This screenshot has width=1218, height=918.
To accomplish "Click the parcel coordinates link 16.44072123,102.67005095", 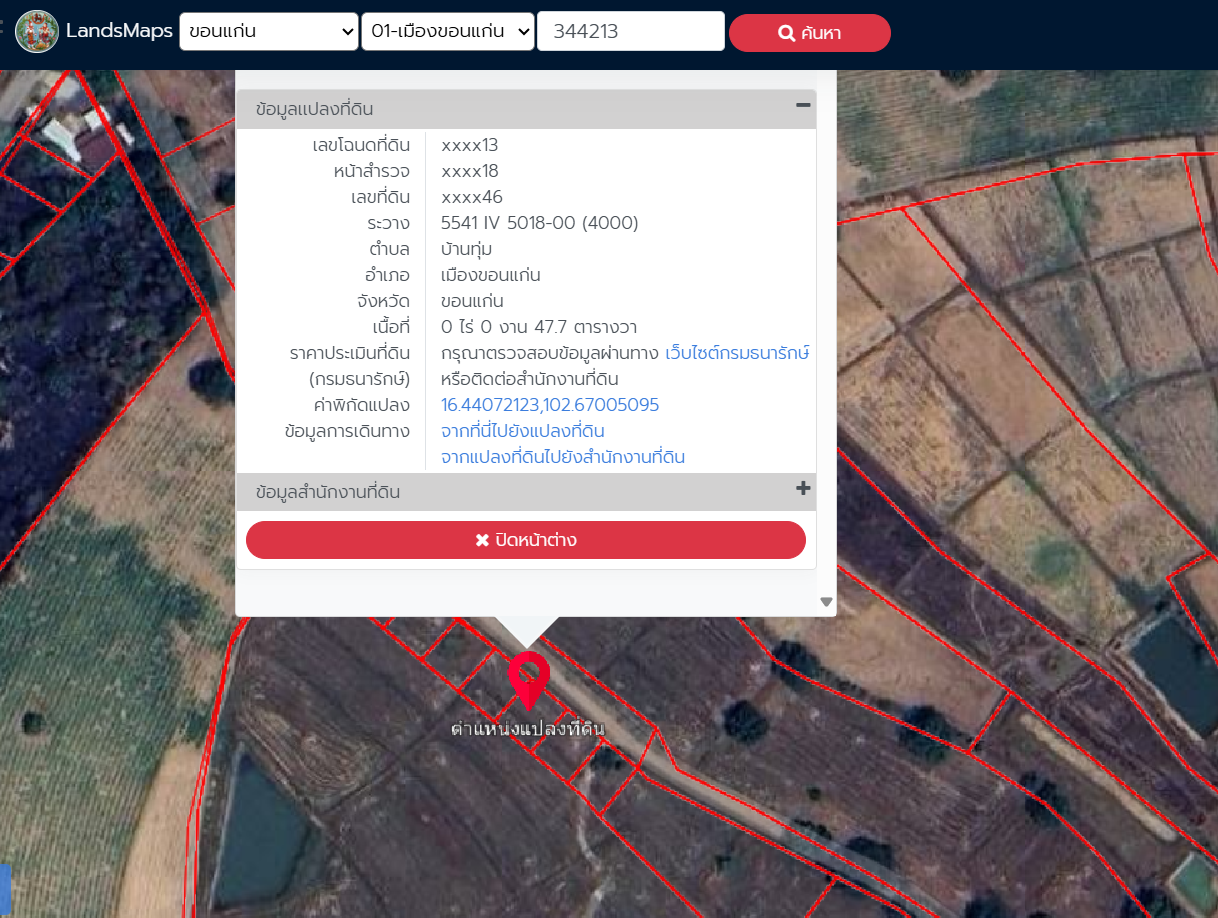I will click(x=550, y=405).
